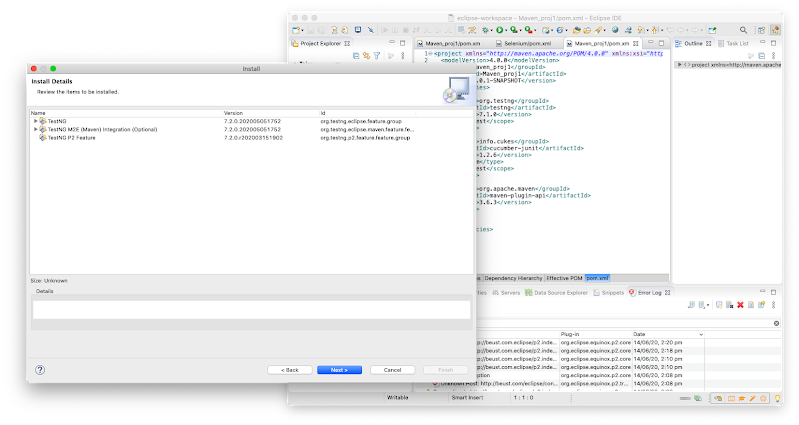Maximize the Outline panel
Image resolution: width=799 pixels, height=425 pixels.
point(774,43)
